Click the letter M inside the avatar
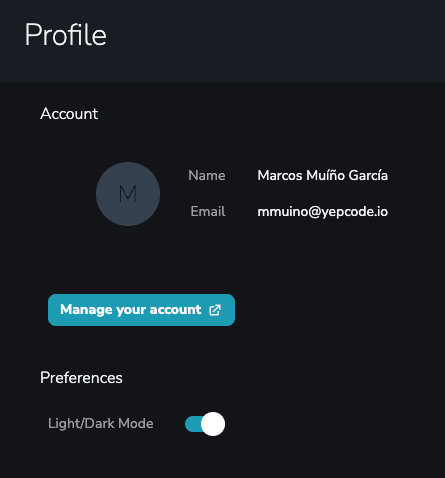This screenshot has width=445, height=478. [x=128, y=194]
